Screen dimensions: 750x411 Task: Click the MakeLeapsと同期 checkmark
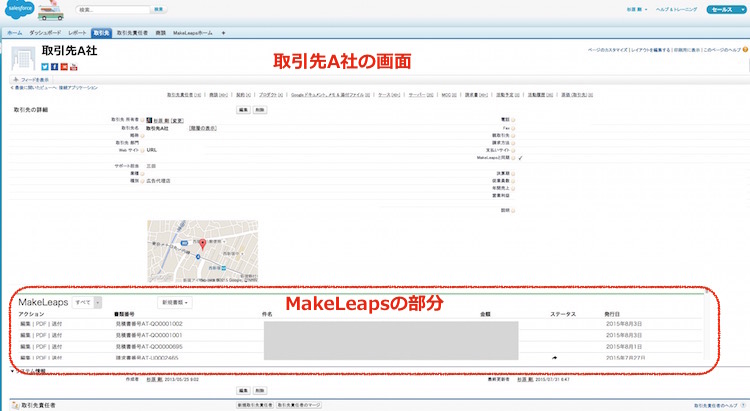coord(520,158)
